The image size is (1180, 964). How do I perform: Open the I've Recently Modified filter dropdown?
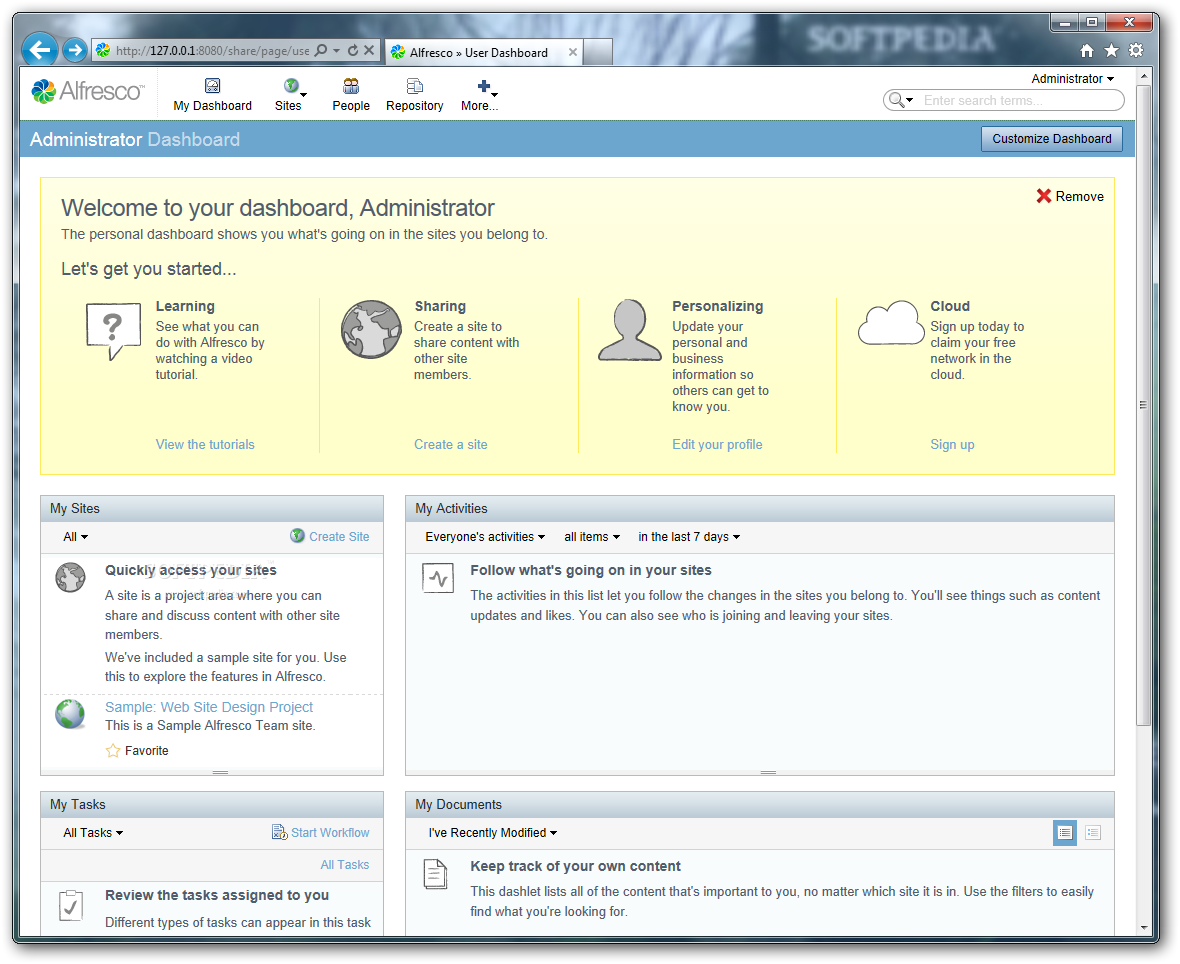coord(492,832)
